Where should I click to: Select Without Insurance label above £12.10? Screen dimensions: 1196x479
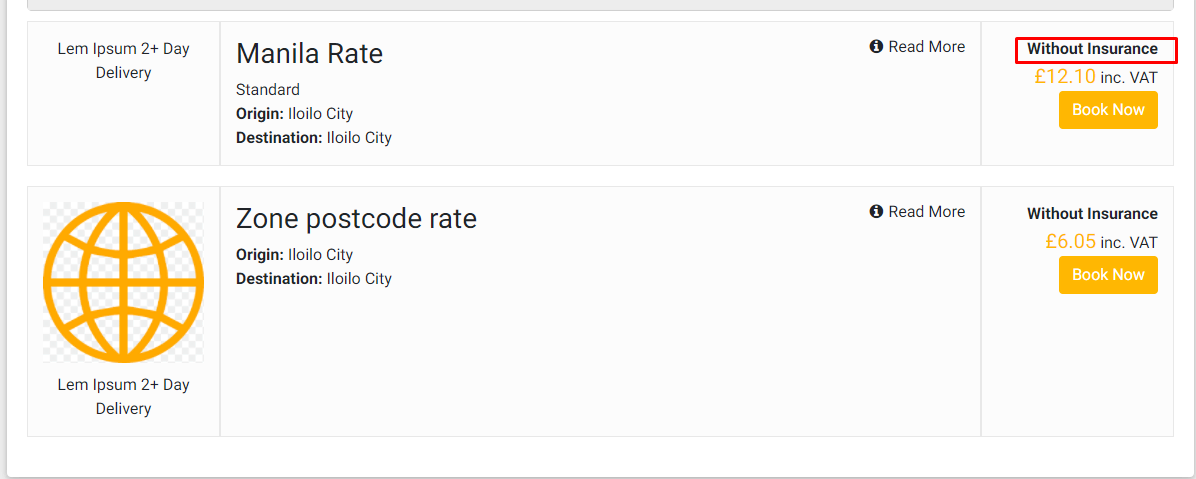point(1092,49)
